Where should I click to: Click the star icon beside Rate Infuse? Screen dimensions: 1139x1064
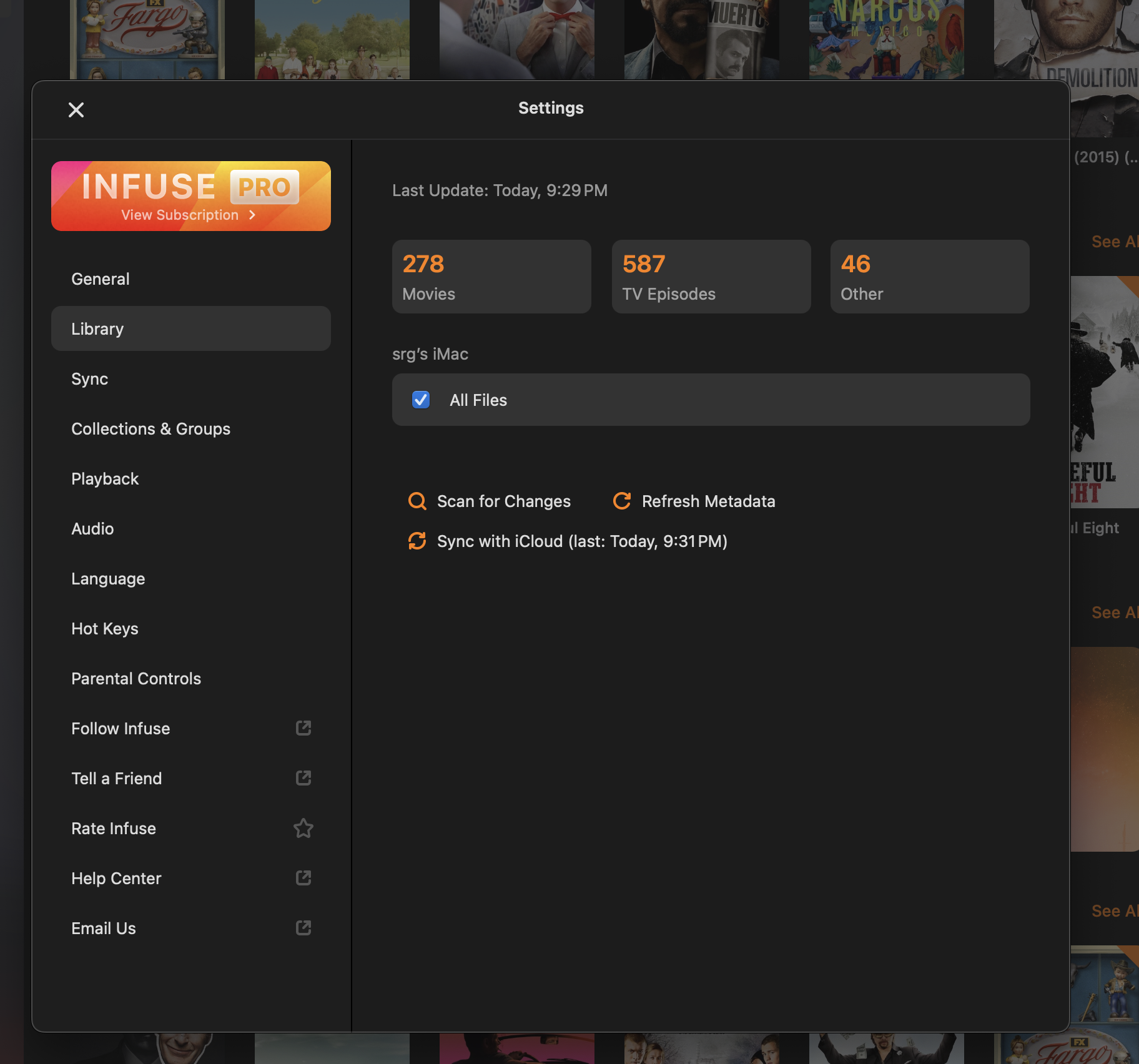[303, 828]
